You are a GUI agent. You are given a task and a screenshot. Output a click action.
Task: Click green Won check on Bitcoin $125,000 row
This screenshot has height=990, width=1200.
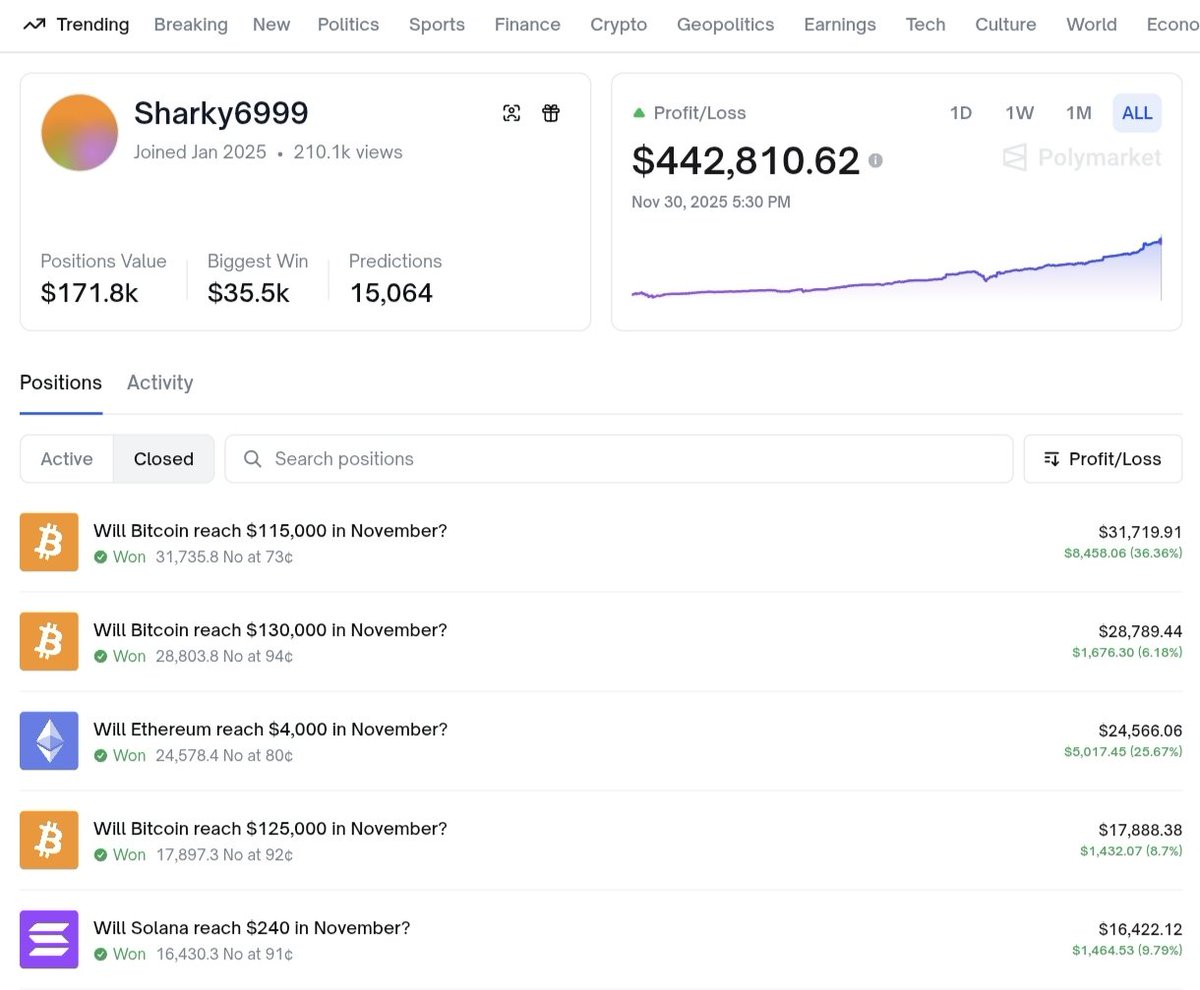100,855
